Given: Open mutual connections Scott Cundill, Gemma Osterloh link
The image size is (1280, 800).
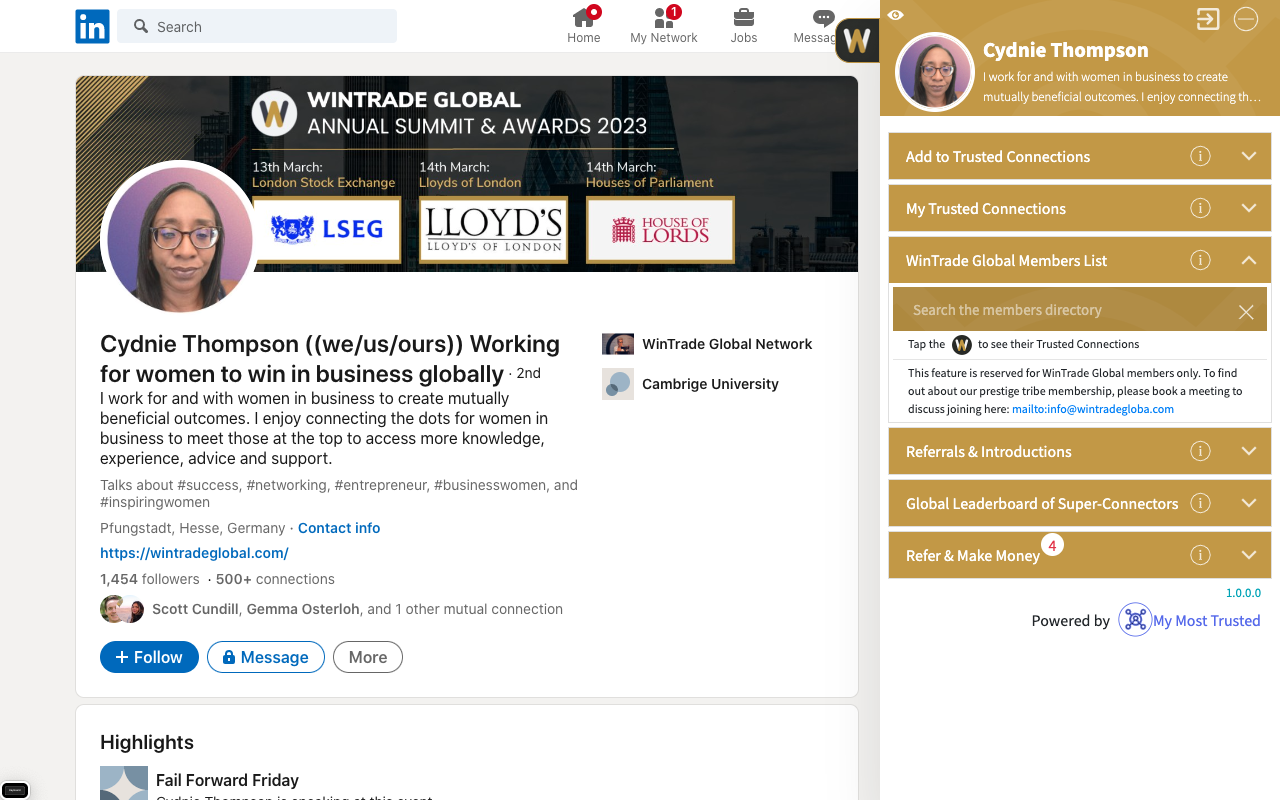Looking at the screenshot, I should click(x=357, y=609).
